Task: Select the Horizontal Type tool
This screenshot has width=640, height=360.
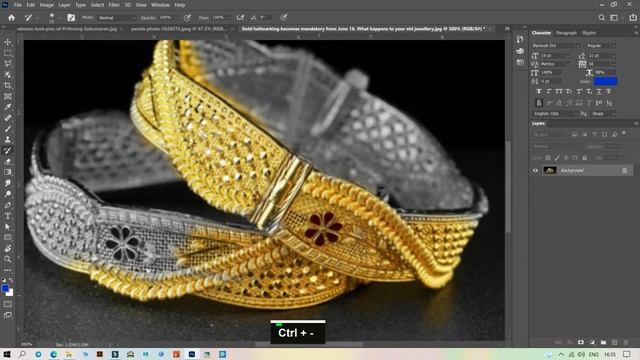Action: click(x=8, y=216)
